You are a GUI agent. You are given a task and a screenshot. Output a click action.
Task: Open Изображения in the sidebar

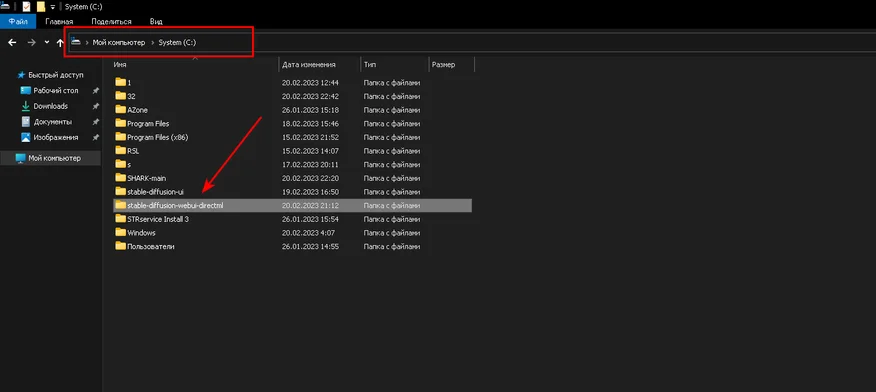point(56,137)
